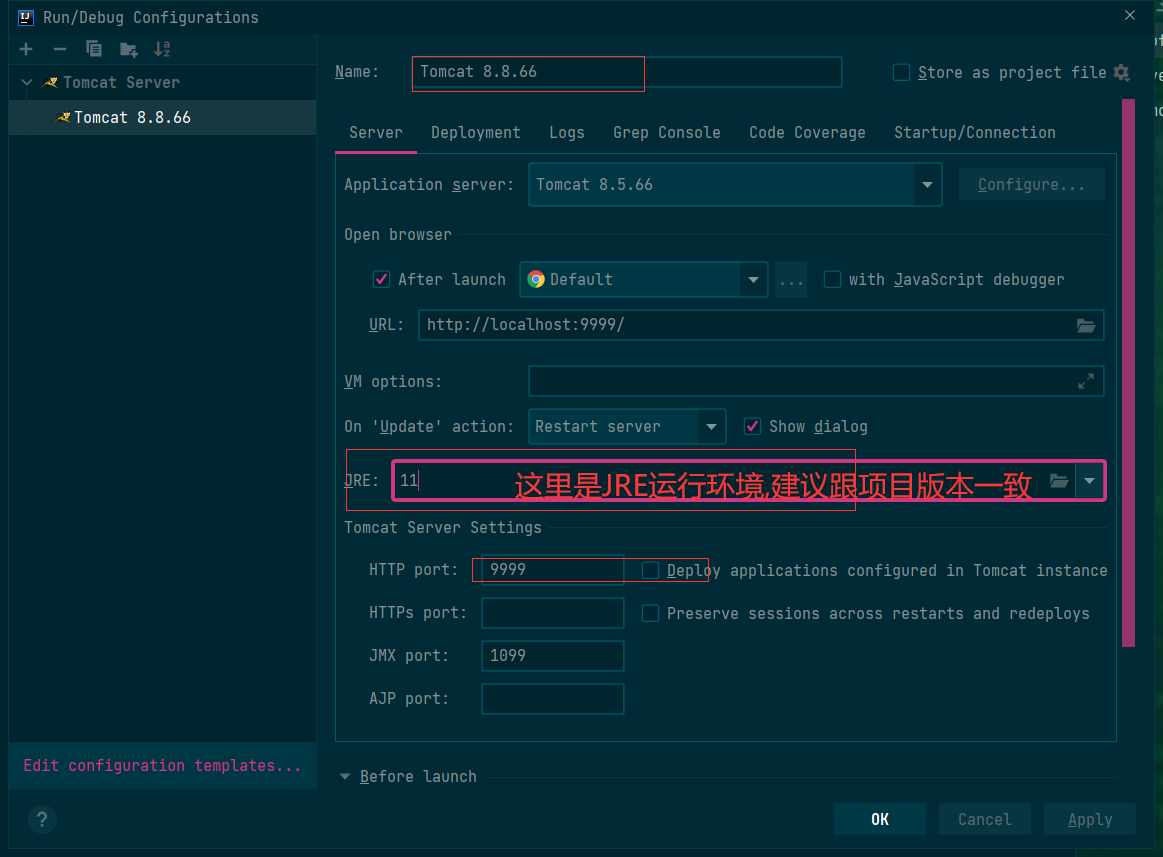The width and height of the screenshot is (1163, 857).
Task: Enable Store as project file
Action: coord(901,73)
